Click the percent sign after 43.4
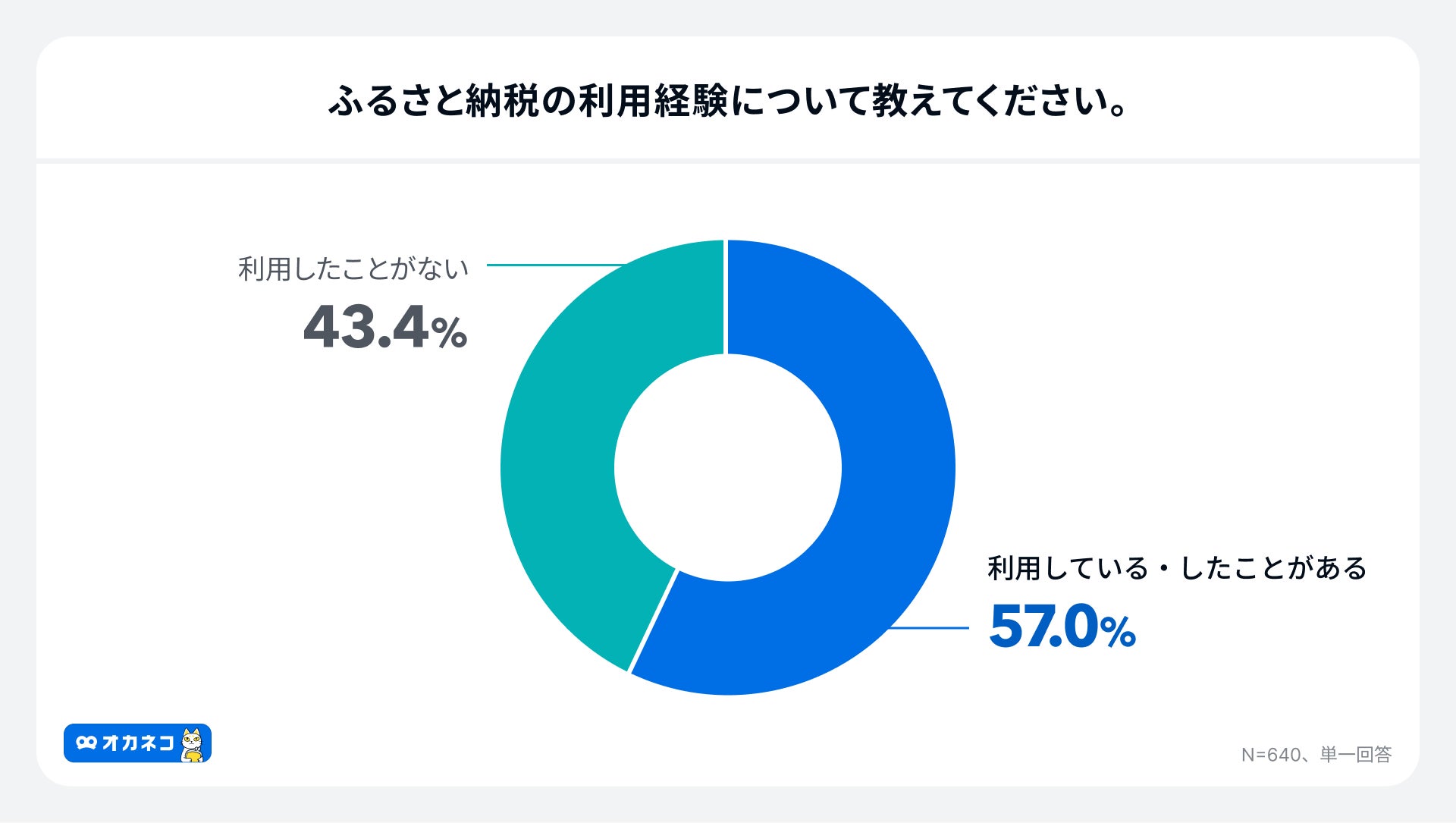Screen dimensions: 1456x823 [449, 333]
